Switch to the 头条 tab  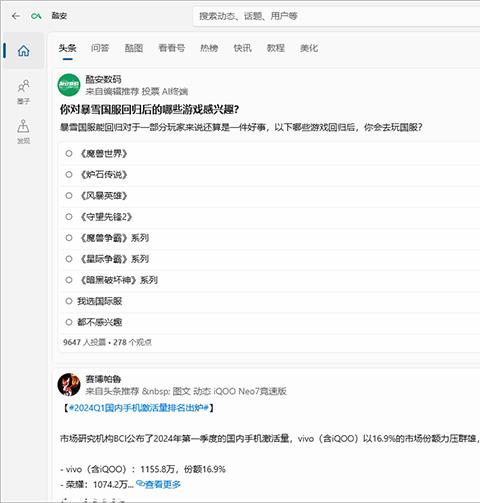pyautogui.click(x=67, y=48)
